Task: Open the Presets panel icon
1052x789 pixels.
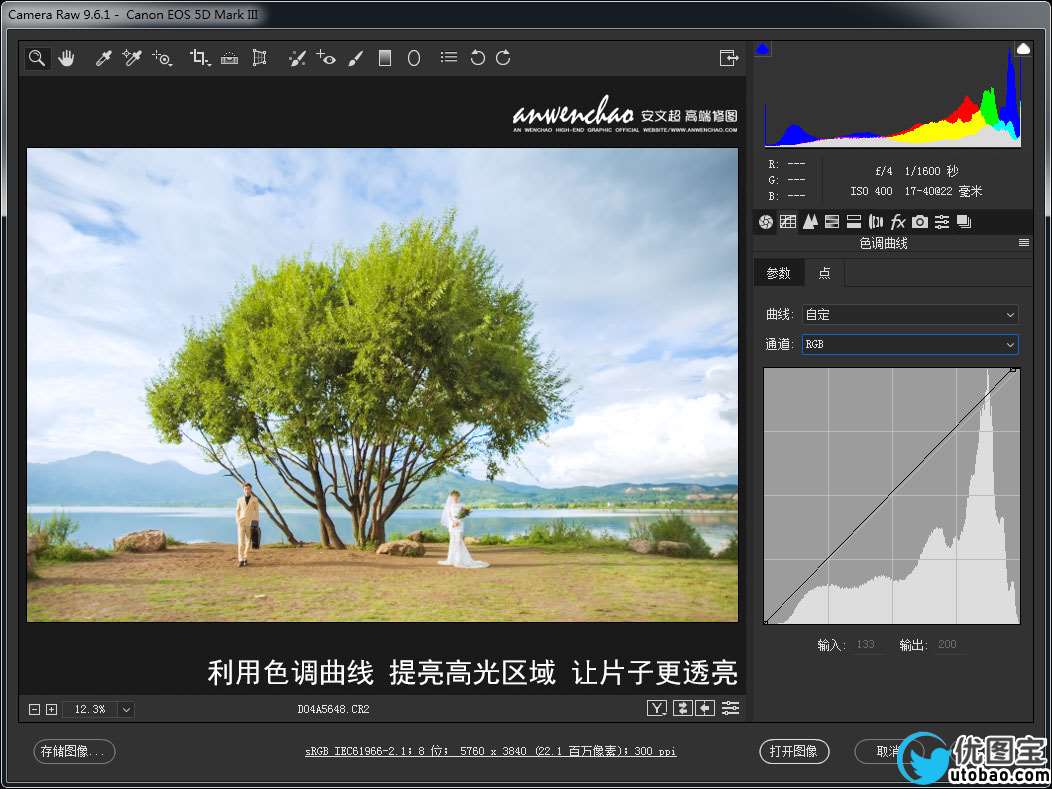Action: (x=942, y=221)
